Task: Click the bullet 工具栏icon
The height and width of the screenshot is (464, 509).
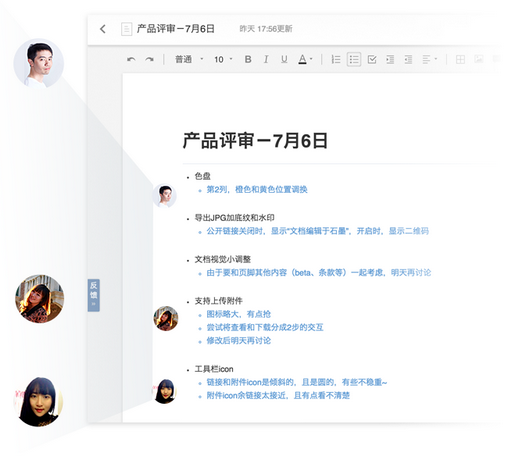Action: pos(214,369)
